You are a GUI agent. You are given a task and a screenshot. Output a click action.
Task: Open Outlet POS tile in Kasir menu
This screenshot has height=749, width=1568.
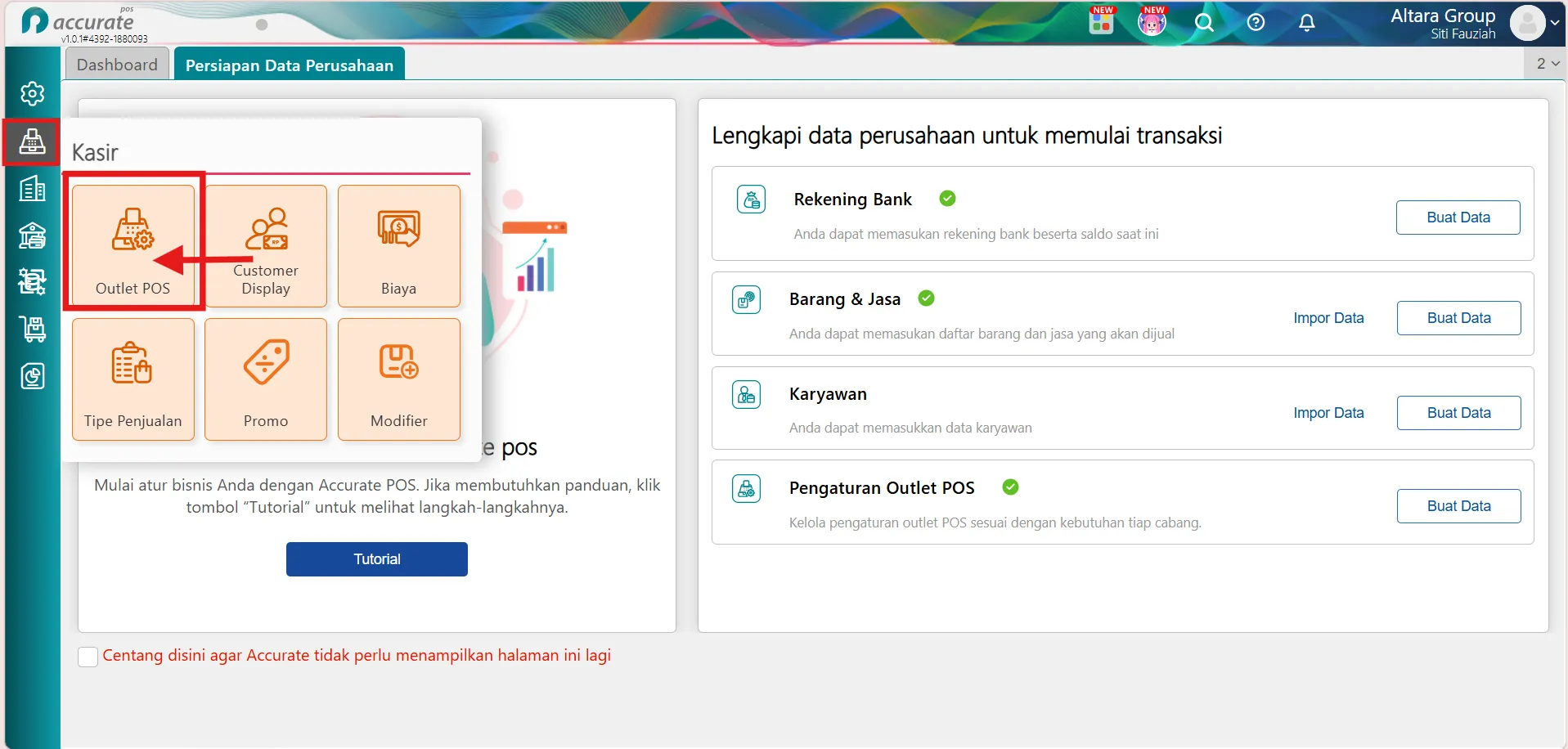click(133, 245)
